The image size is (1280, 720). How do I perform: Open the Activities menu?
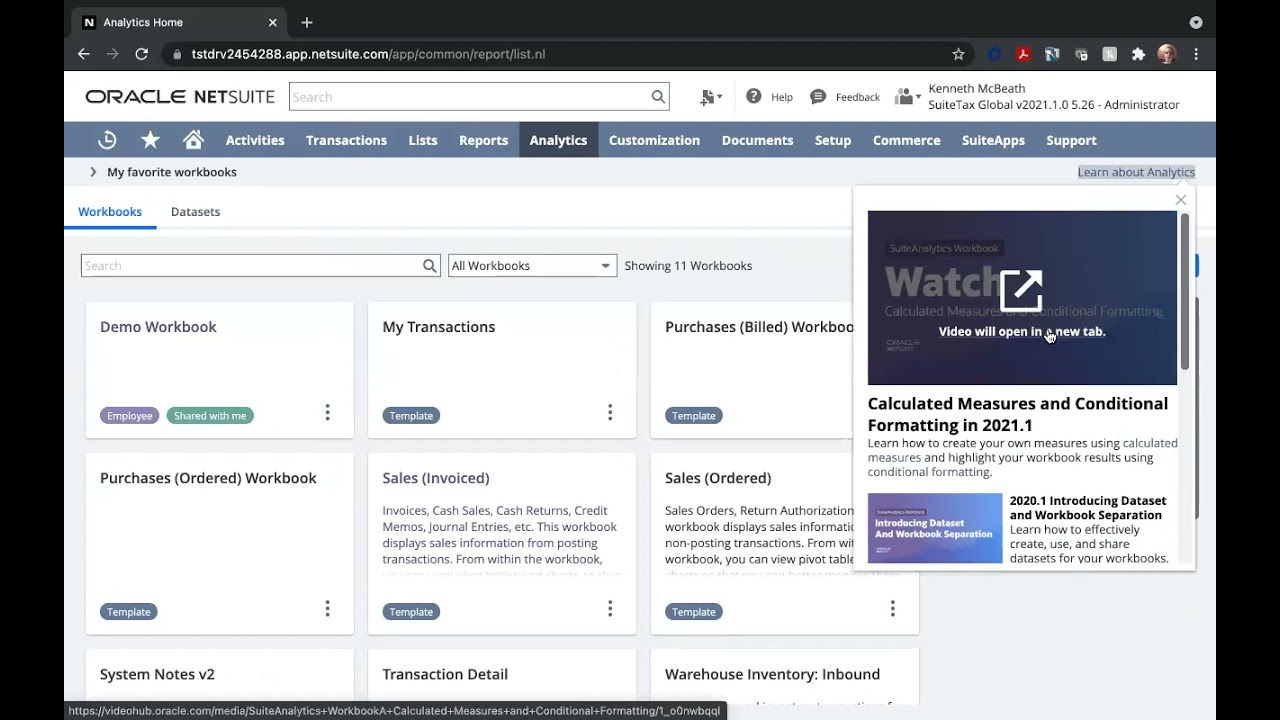point(255,140)
